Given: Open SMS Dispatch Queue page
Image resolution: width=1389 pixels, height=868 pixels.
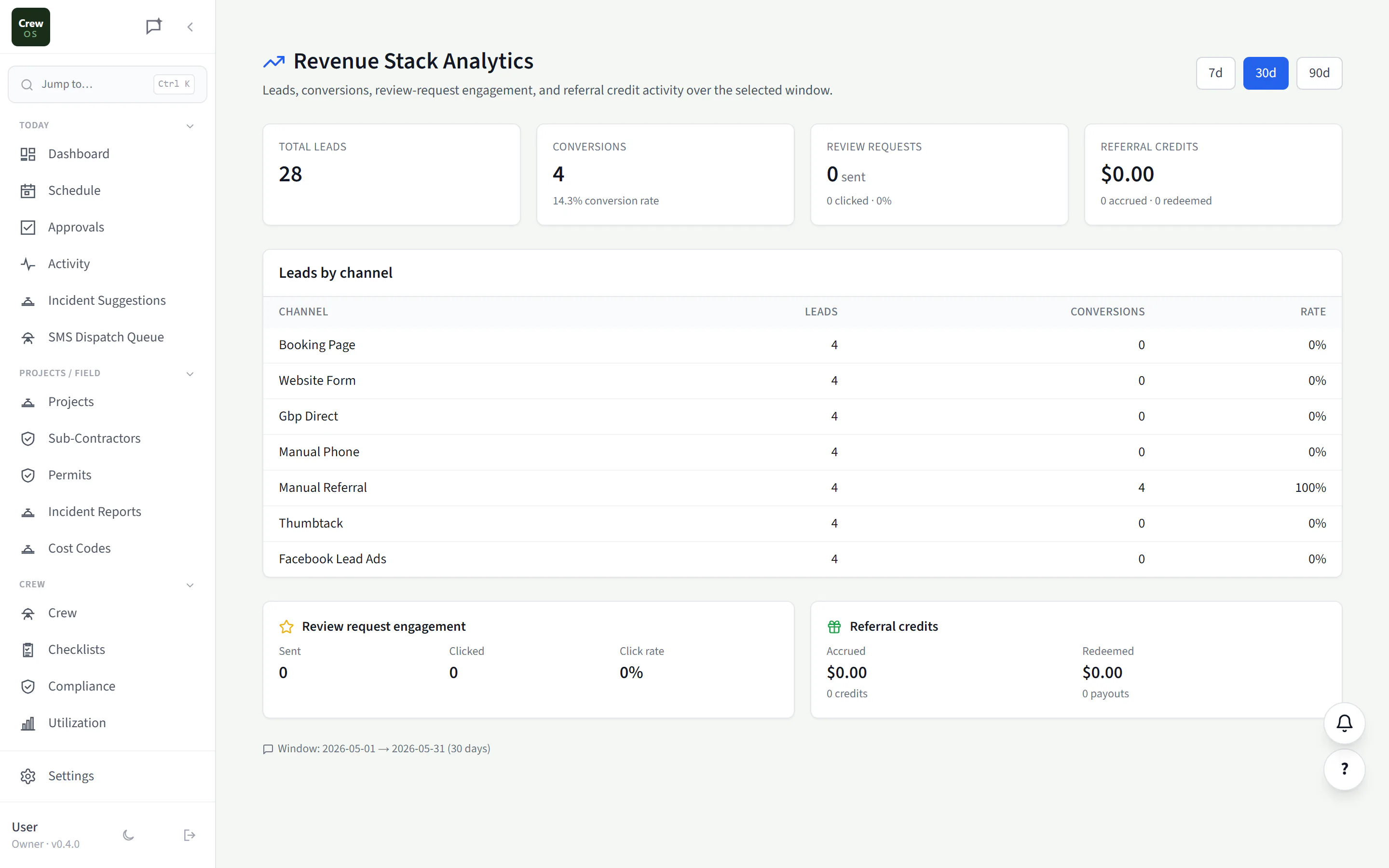Looking at the screenshot, I should tap(108, 338).
